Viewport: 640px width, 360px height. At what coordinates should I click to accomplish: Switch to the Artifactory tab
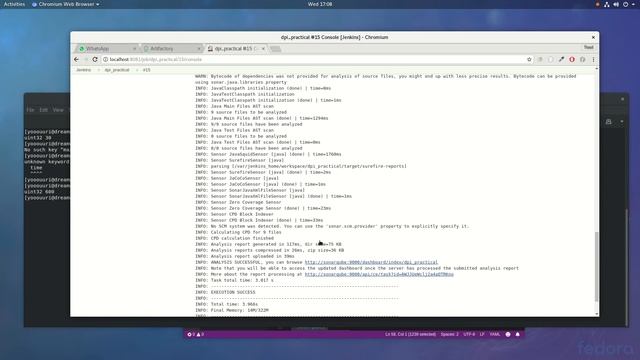click(x=171, y=49)
